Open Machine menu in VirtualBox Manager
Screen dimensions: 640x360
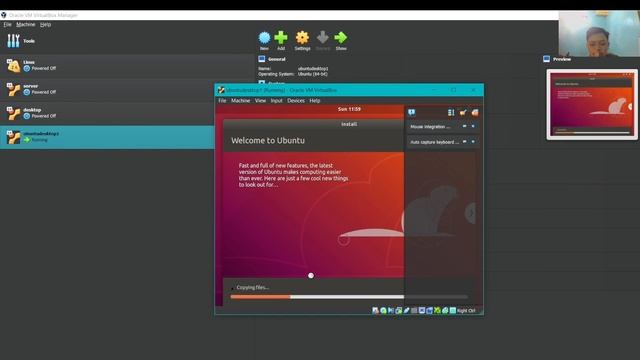25,24
